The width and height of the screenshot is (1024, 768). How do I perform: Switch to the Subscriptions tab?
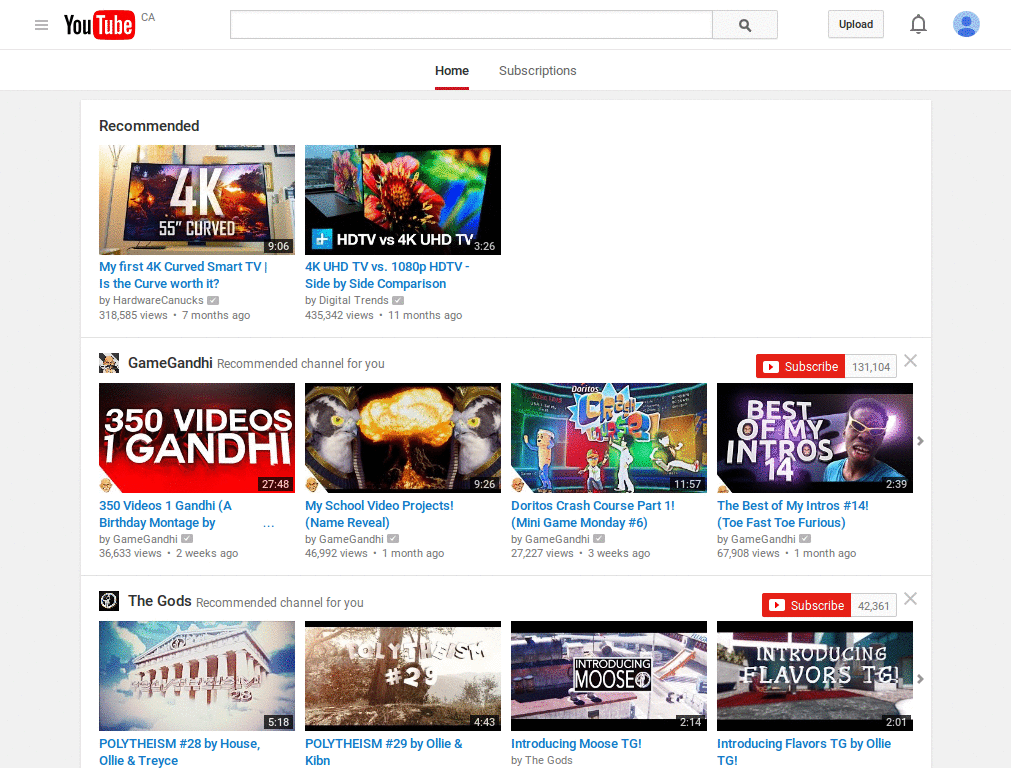537,71
